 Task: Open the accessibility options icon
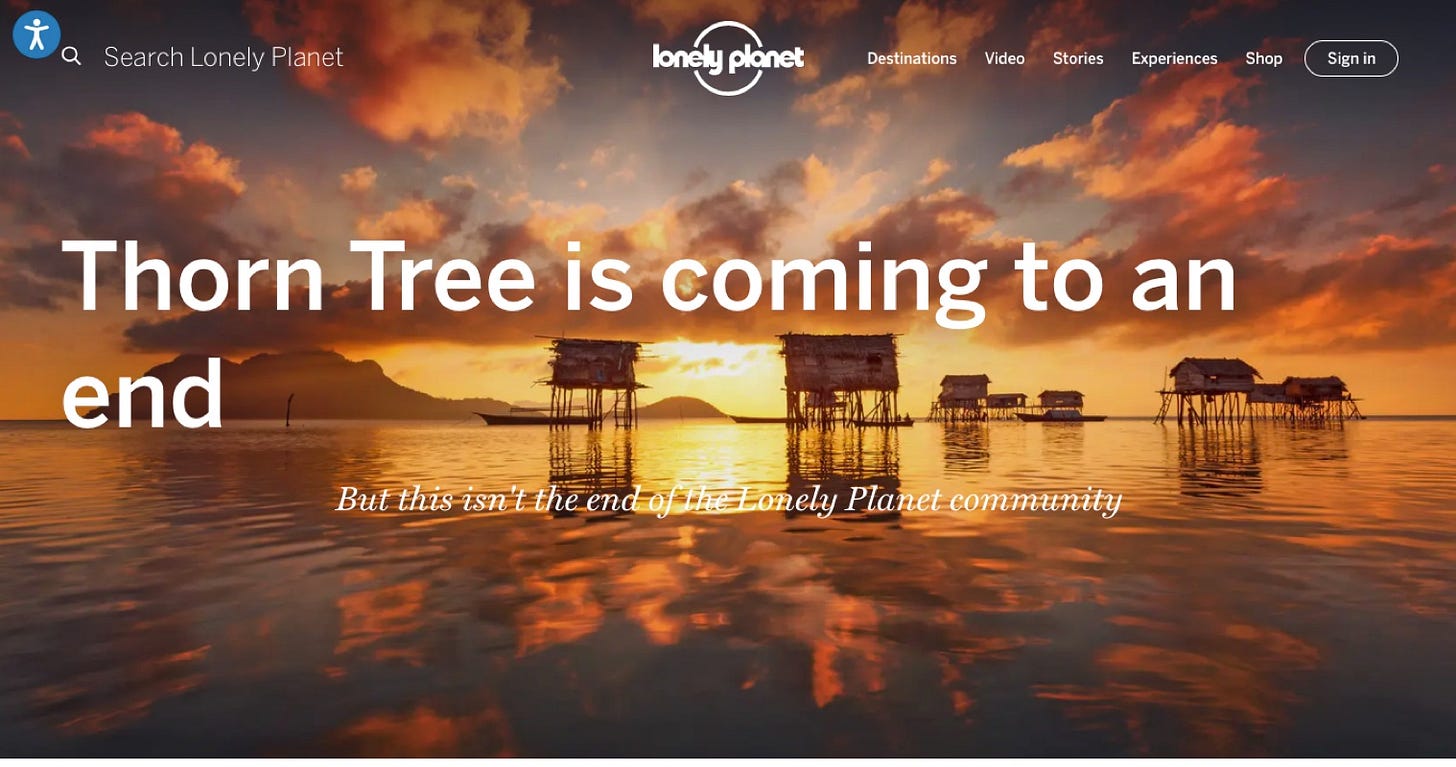point(37,35)
